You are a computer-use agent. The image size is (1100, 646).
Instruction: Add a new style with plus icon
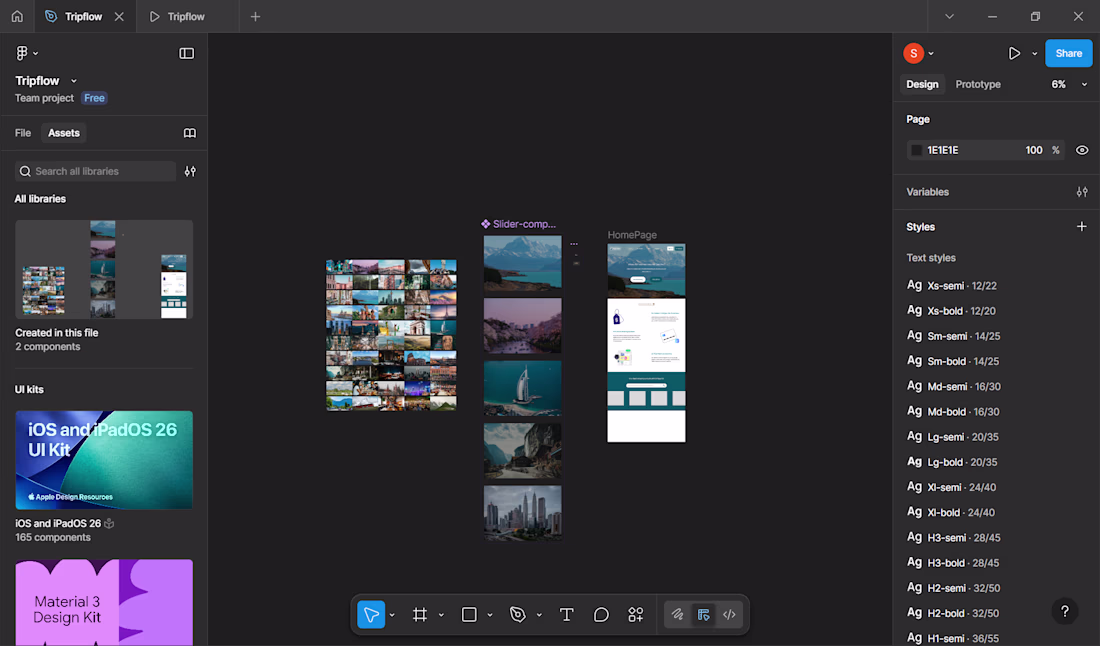pos(1082,227)
